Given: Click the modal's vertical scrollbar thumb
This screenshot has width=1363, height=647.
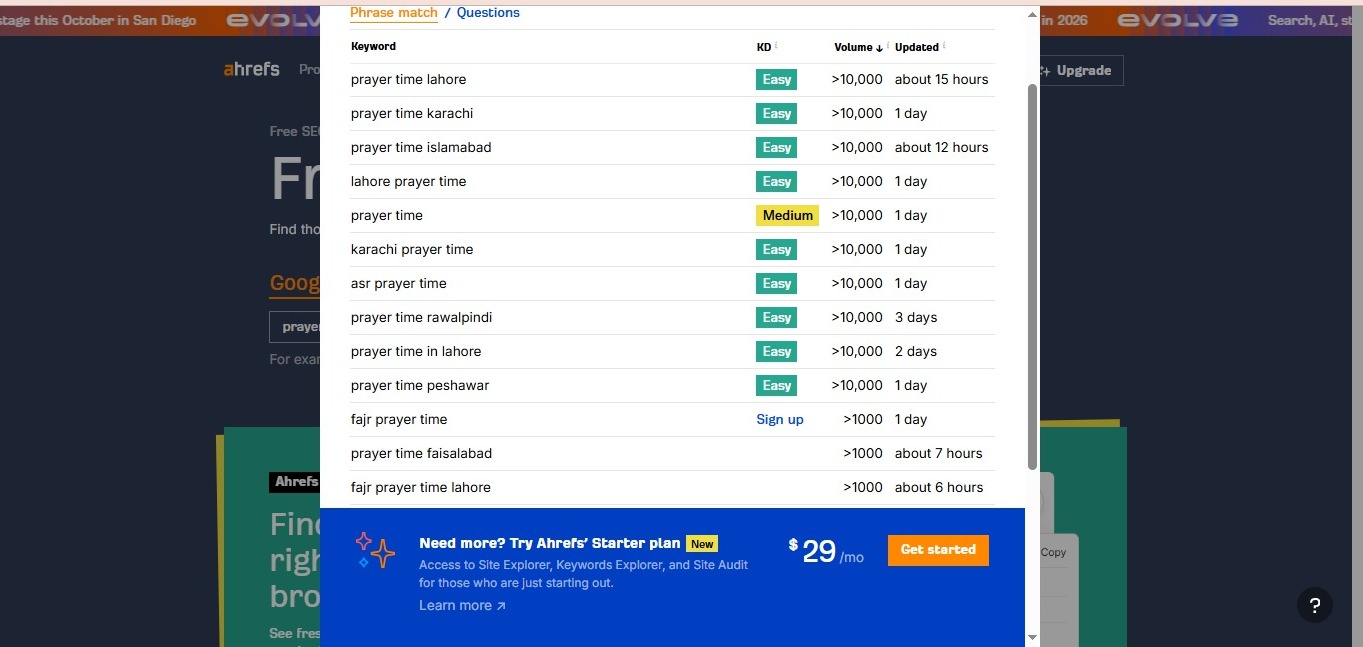Looking at the screenshot, I should 1032,275.
